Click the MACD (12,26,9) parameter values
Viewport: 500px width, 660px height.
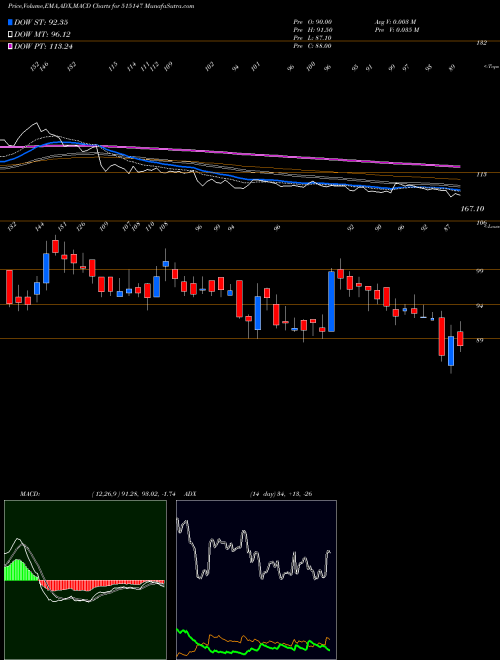pyautogui.click(x=136, y=494)
